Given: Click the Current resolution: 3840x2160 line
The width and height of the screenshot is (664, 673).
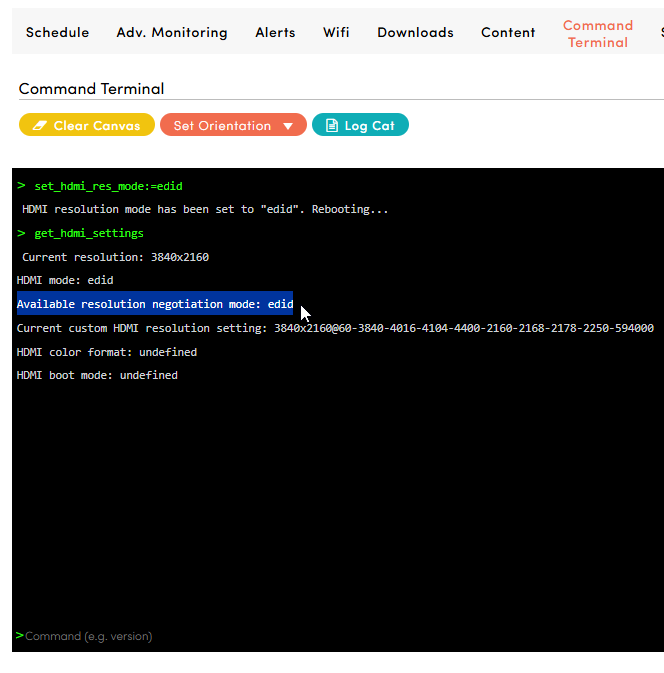Looking at the screenshot, I should (115, 257).
